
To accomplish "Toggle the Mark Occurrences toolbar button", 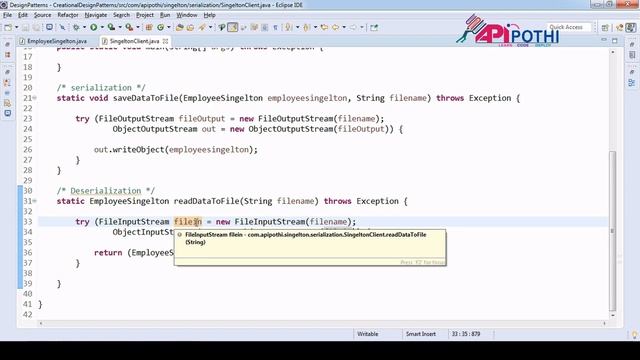I will [233, 27].
